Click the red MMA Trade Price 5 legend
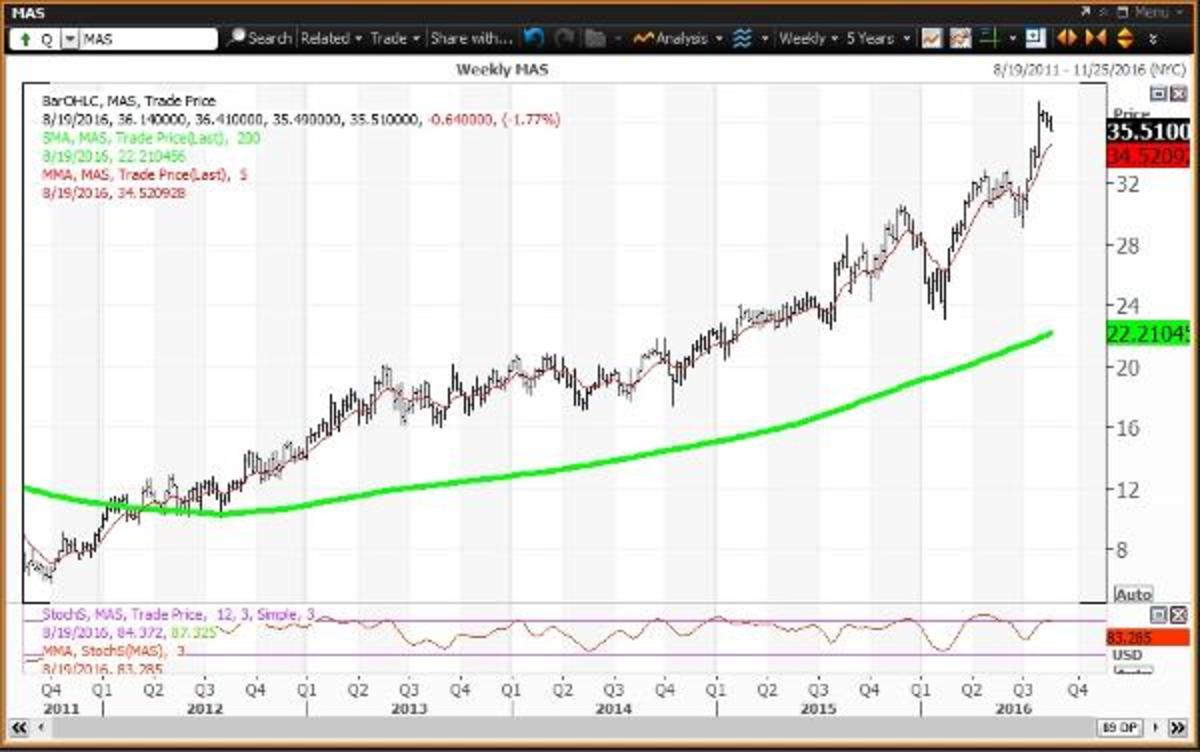 click(145, 174)
